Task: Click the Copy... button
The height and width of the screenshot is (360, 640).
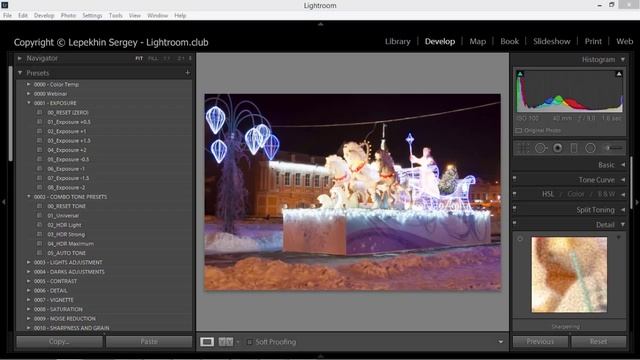Action: coord(59,342)
